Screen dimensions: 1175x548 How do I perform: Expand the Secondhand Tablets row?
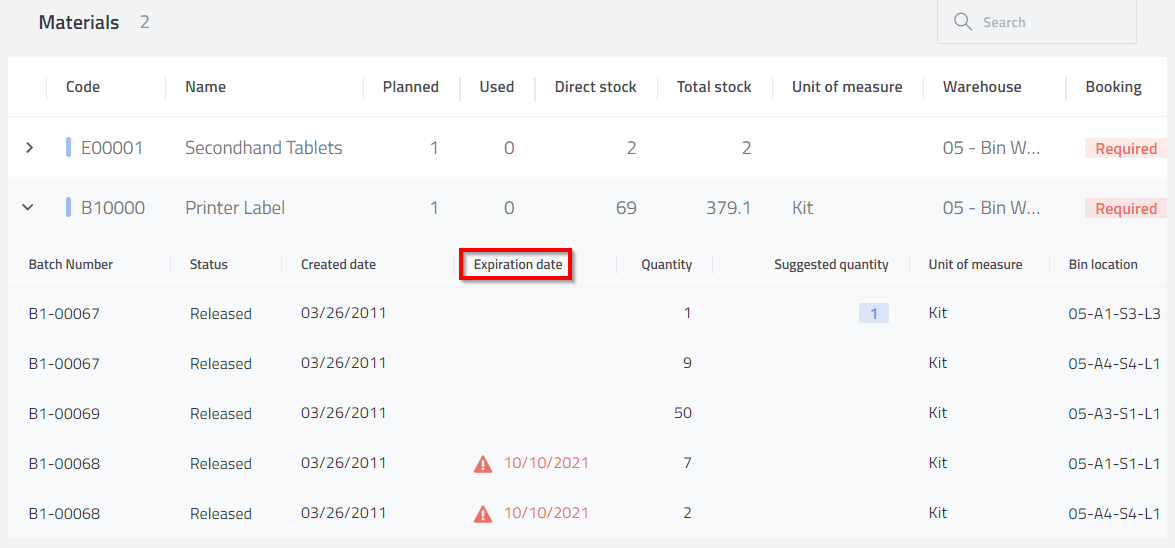click(29, 148)
